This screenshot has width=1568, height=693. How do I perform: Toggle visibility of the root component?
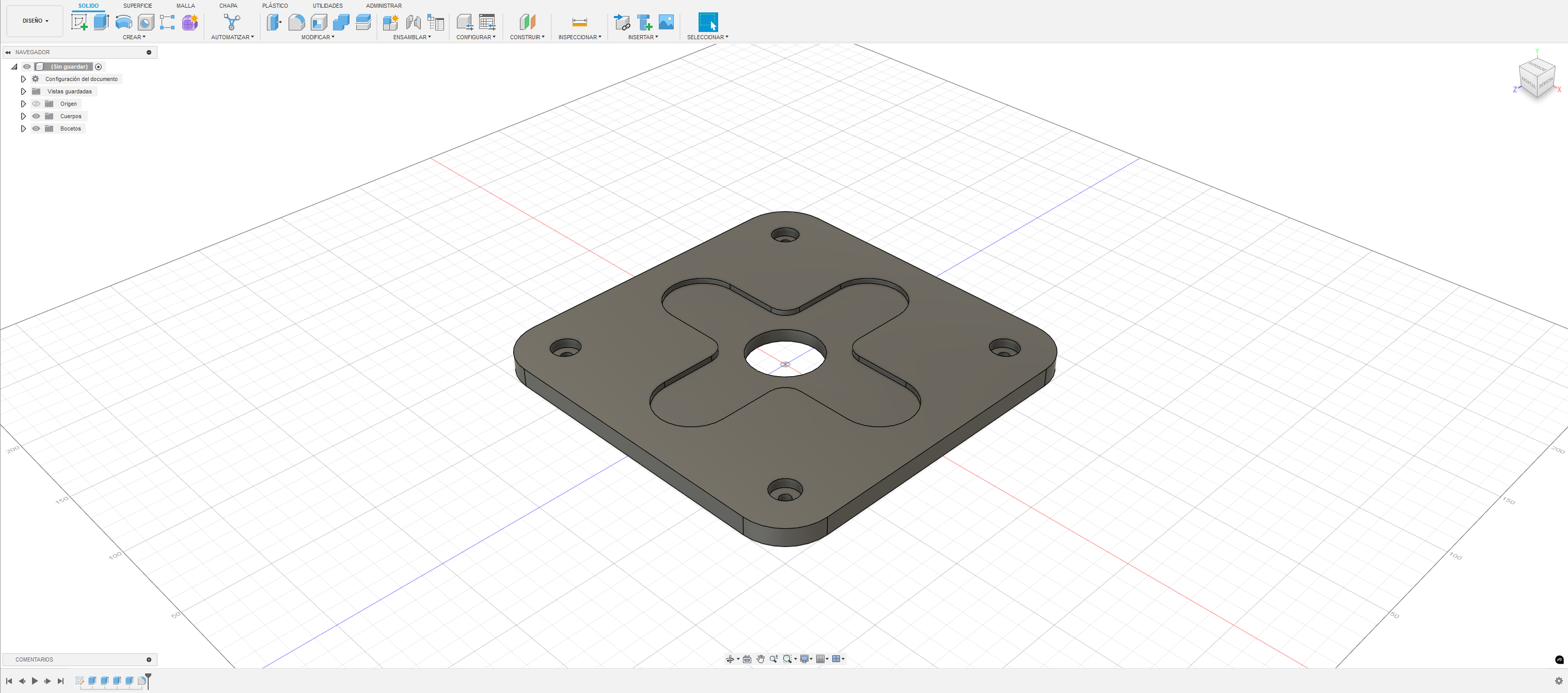click(x=27, y=67)
